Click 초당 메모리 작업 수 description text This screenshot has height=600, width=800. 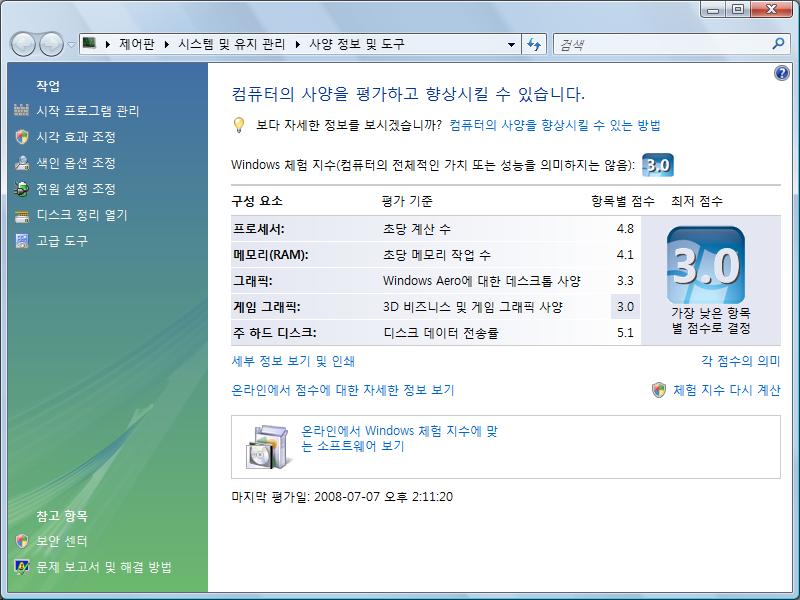(x=437, y=255)
